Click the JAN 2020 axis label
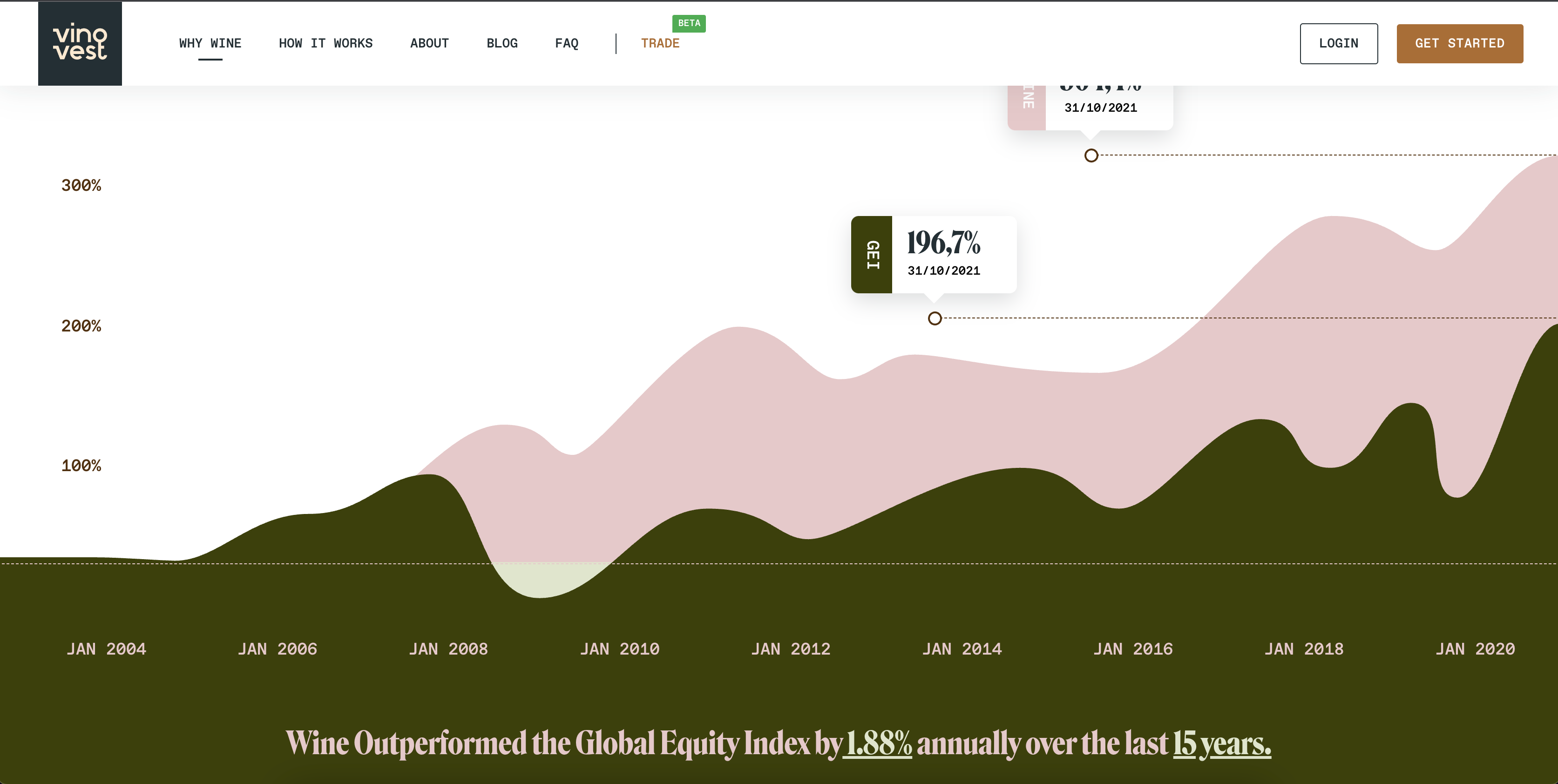The height and width of the screenshot is (784, 1558). point(1476,649)
